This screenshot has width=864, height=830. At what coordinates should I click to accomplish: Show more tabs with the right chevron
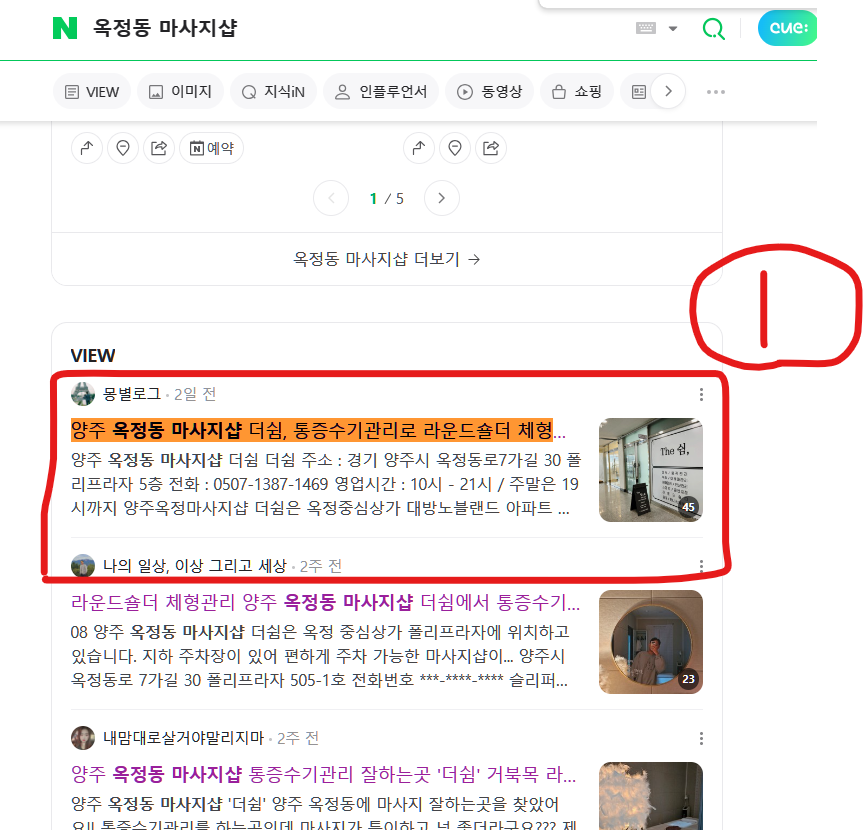(x=668, y=91)
